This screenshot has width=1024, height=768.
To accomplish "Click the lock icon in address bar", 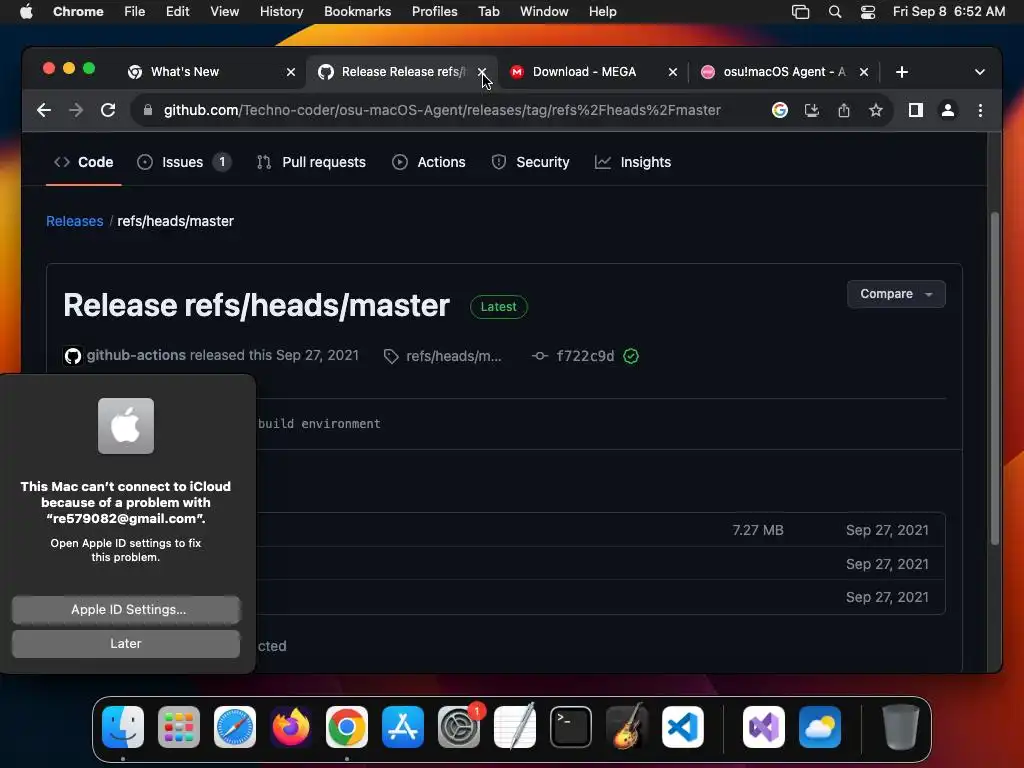I will coord(148,110).
